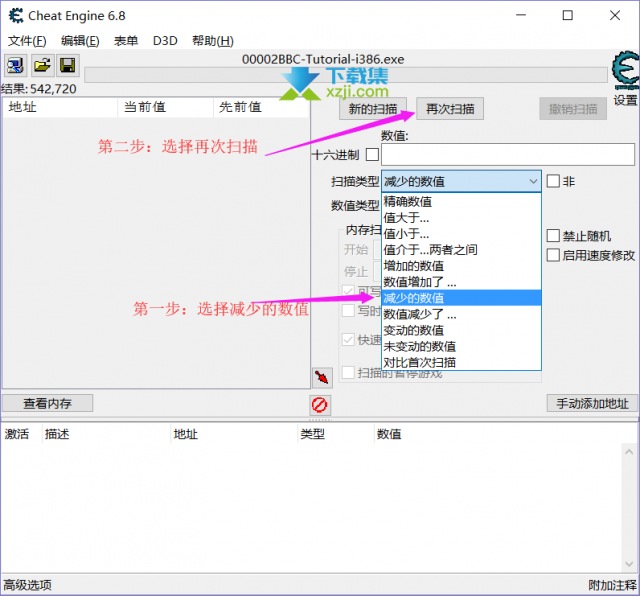Open the D3D menu

click(165, 41)
